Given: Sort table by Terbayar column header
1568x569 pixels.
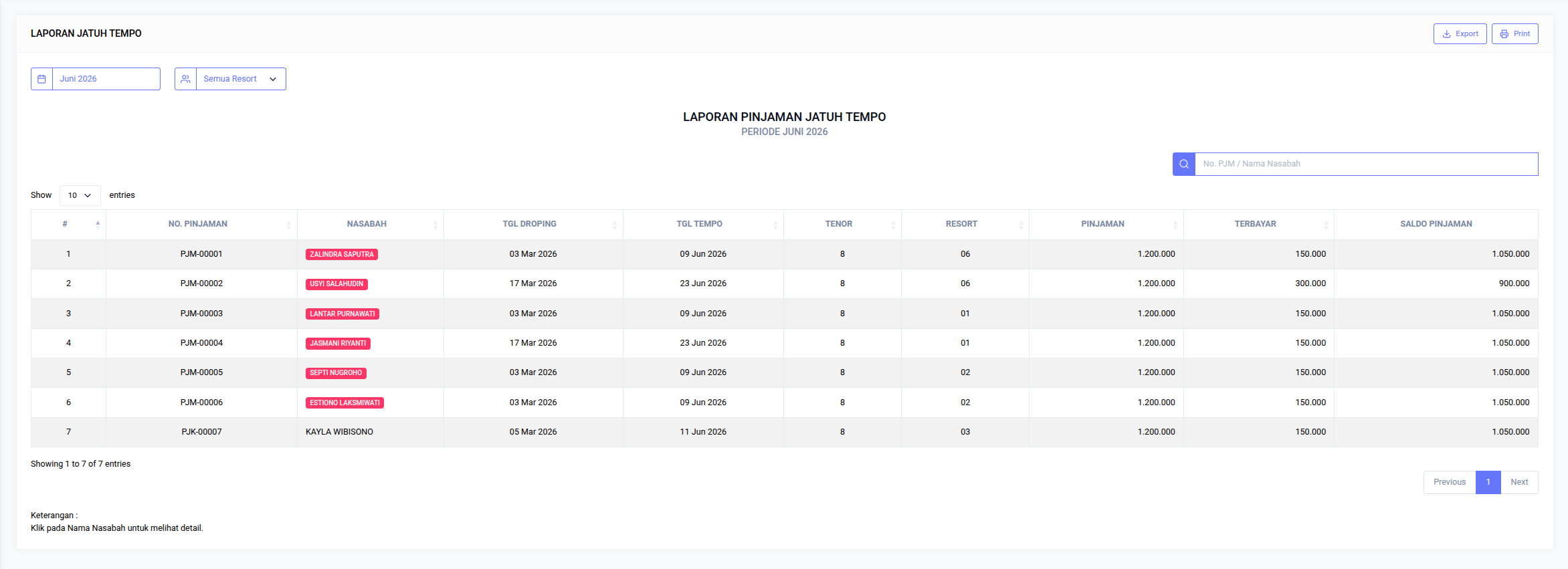Looking at the screenshot, I should 1255,224.
